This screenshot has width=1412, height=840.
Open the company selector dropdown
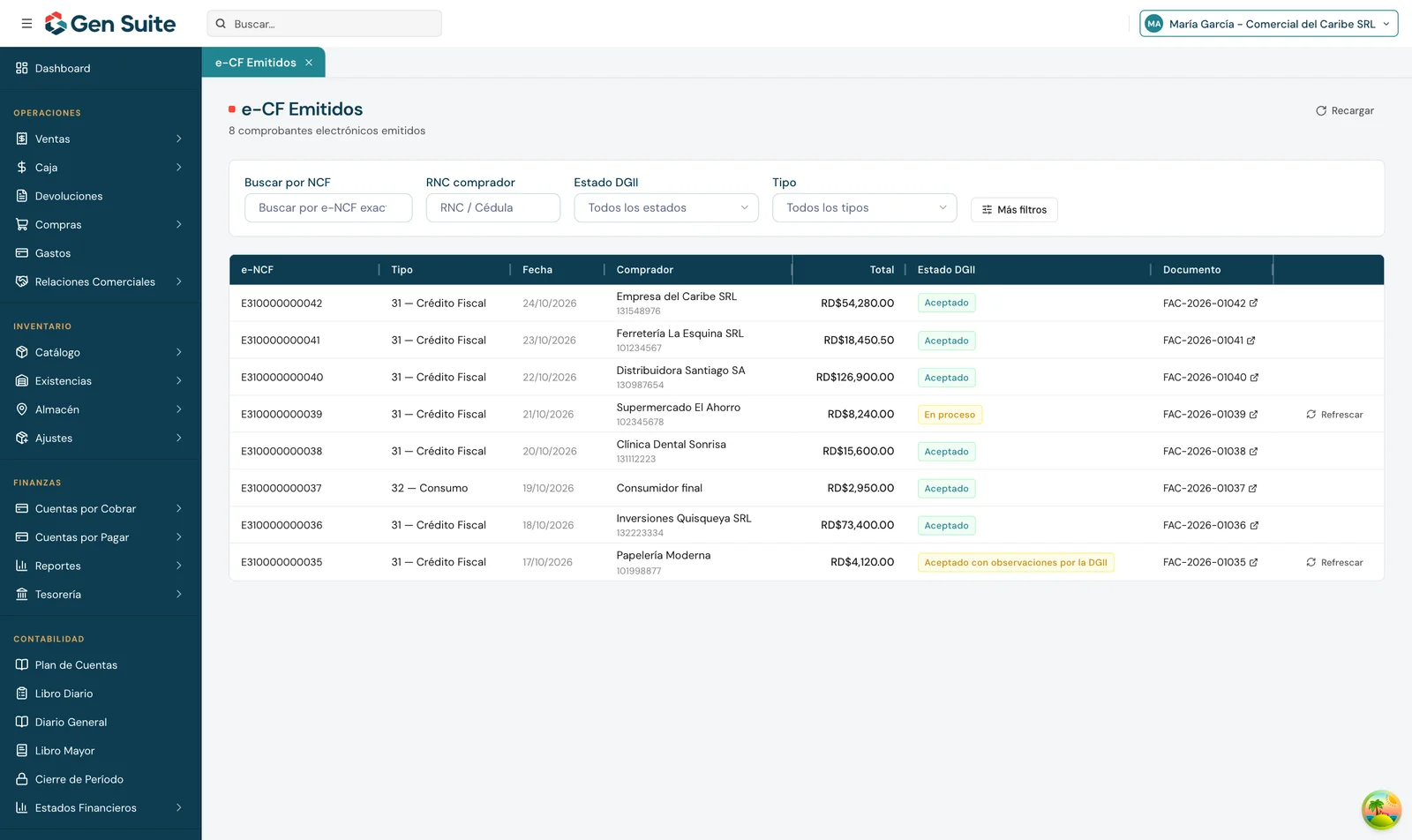[1269, 24]
